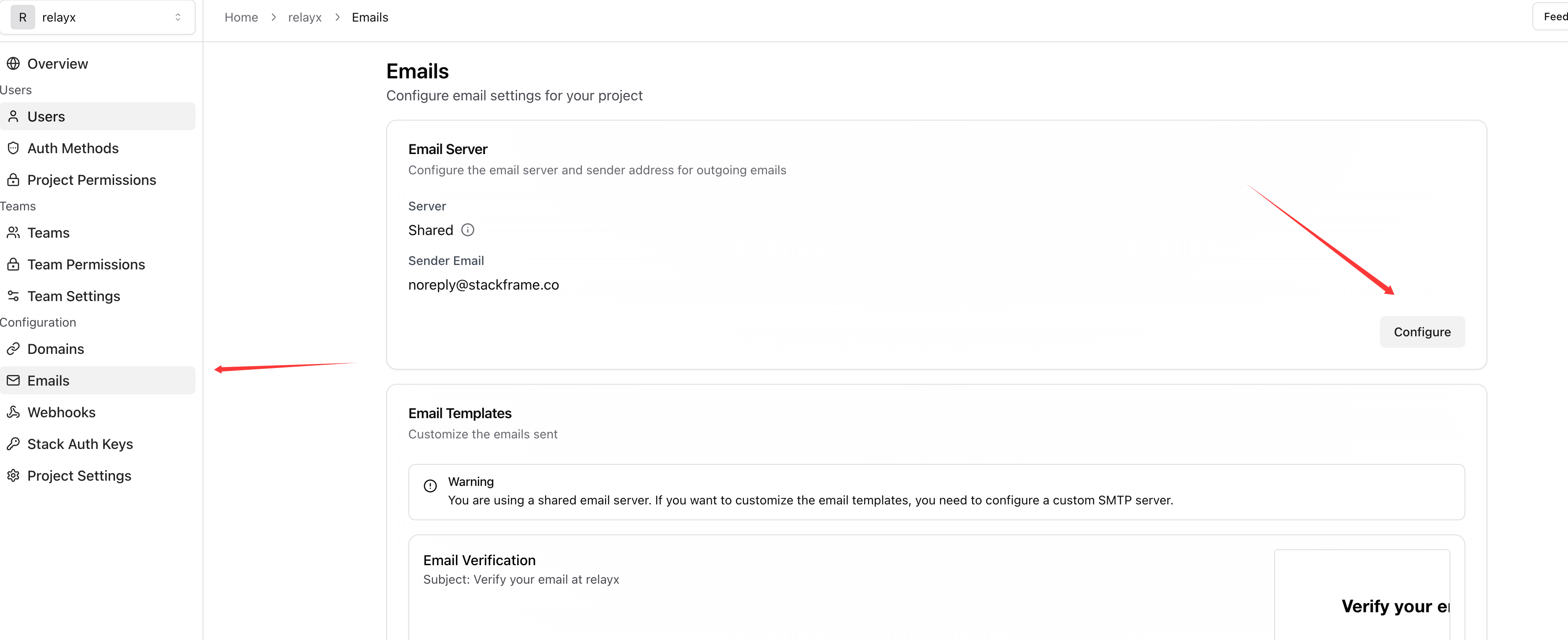1568x640 pixels.
Task: Click the Overview globe icon
Action: pos(13,64)
